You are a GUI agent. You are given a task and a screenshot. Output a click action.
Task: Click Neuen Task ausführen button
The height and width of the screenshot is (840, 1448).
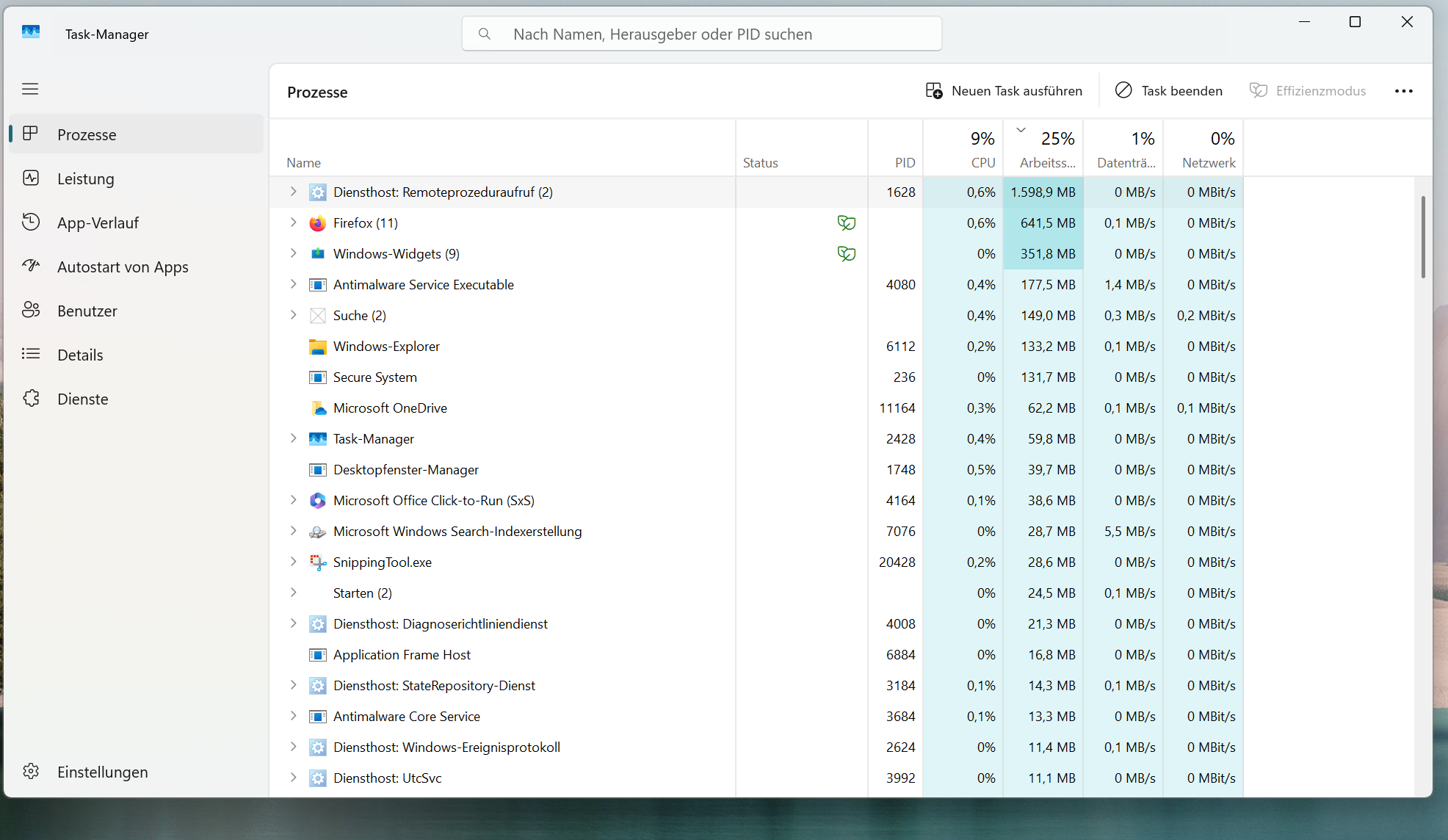[1004, 90]
